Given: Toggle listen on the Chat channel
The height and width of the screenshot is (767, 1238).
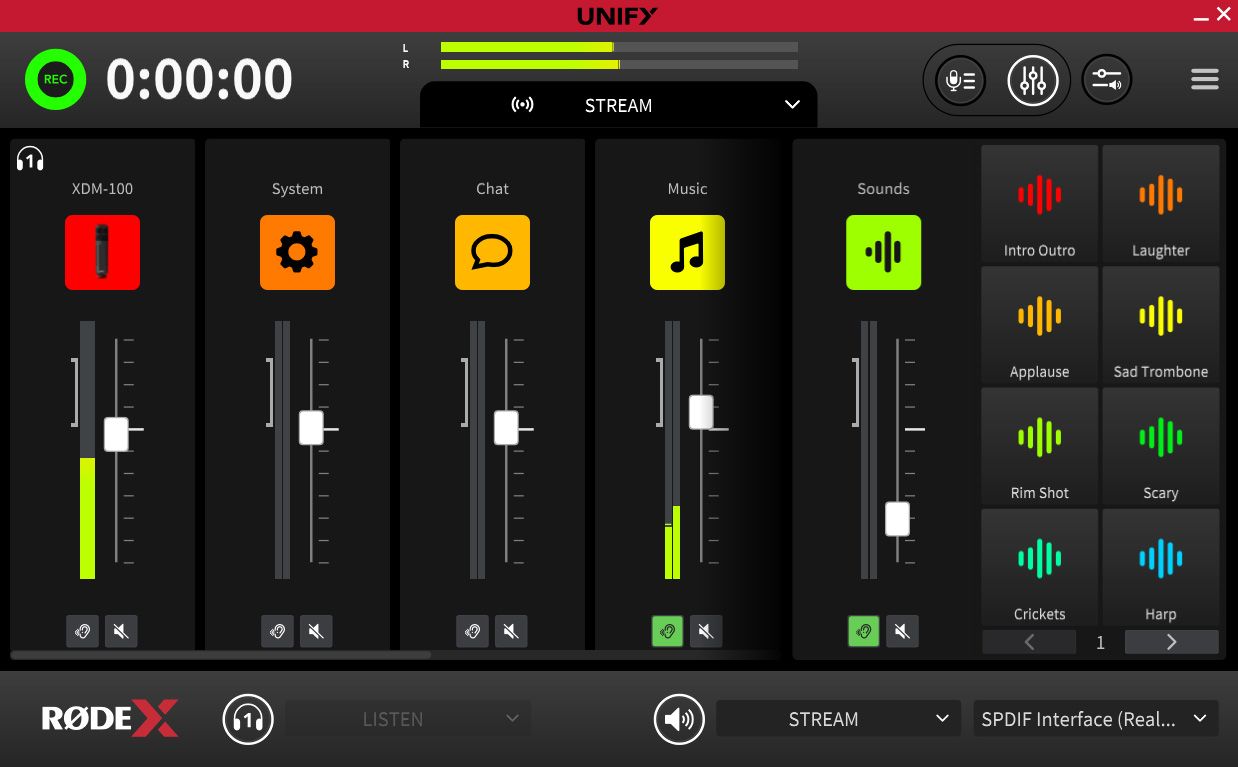Looking at the screenshot, I should [x=473, y=631].
